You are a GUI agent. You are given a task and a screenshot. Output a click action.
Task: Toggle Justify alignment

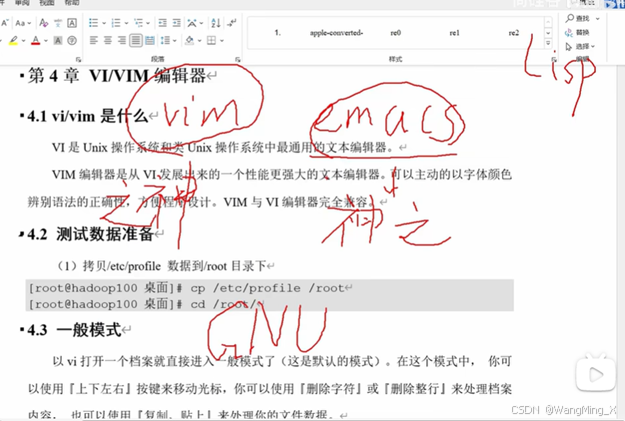point(136,40)
